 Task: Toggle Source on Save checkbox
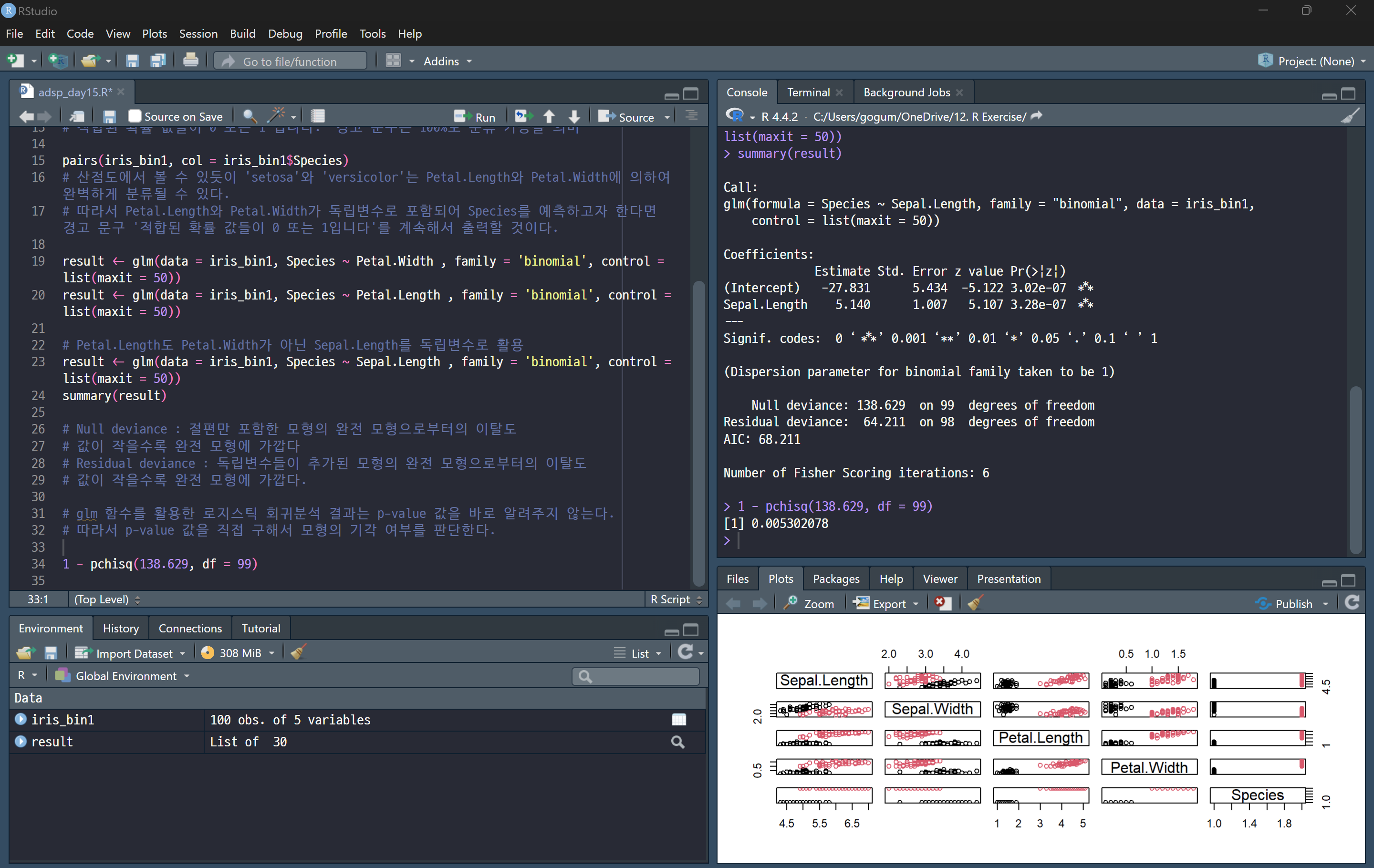pyautogui.click(x=135, y=116)
